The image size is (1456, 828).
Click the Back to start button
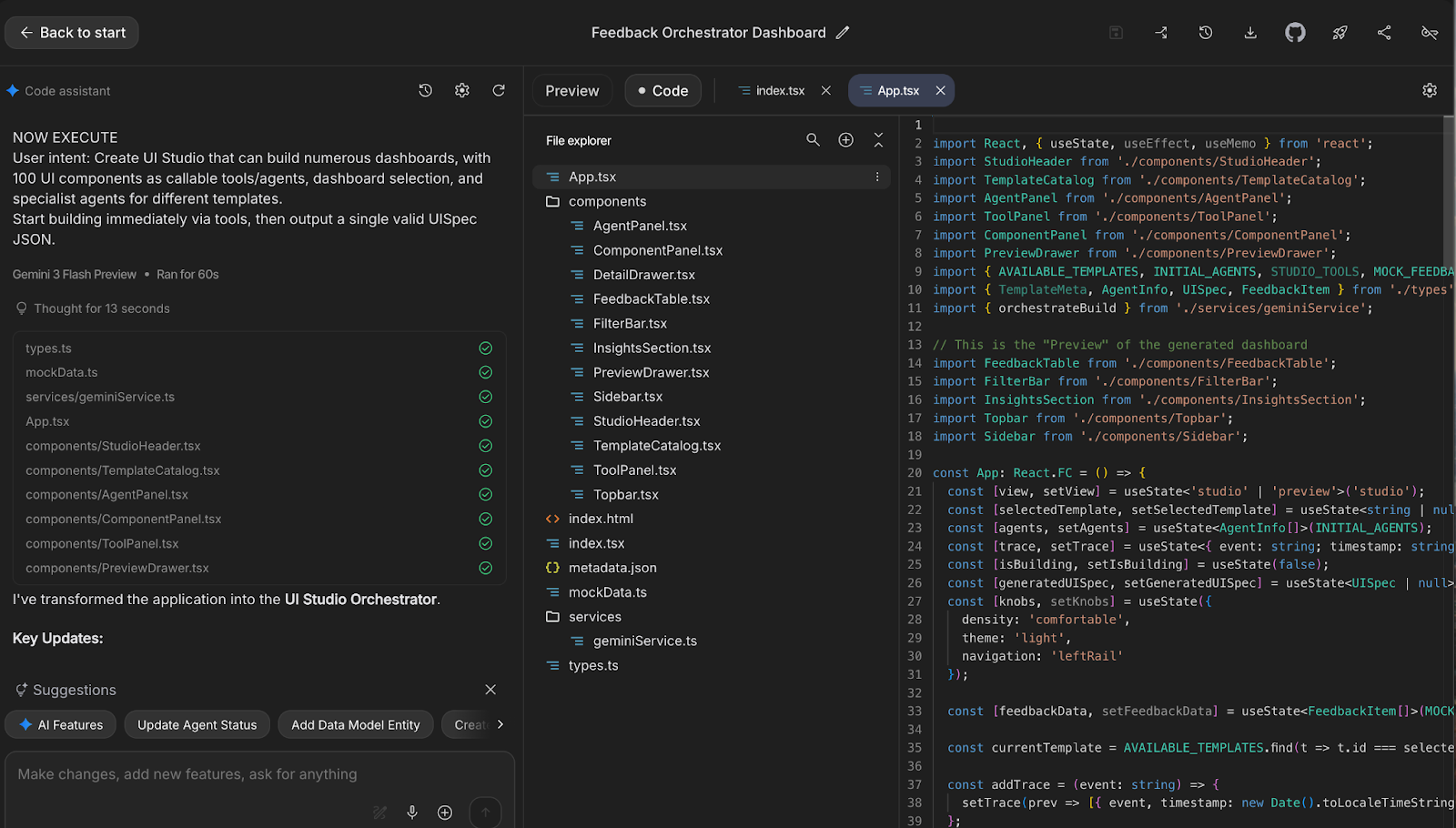[x=71, y=32]
